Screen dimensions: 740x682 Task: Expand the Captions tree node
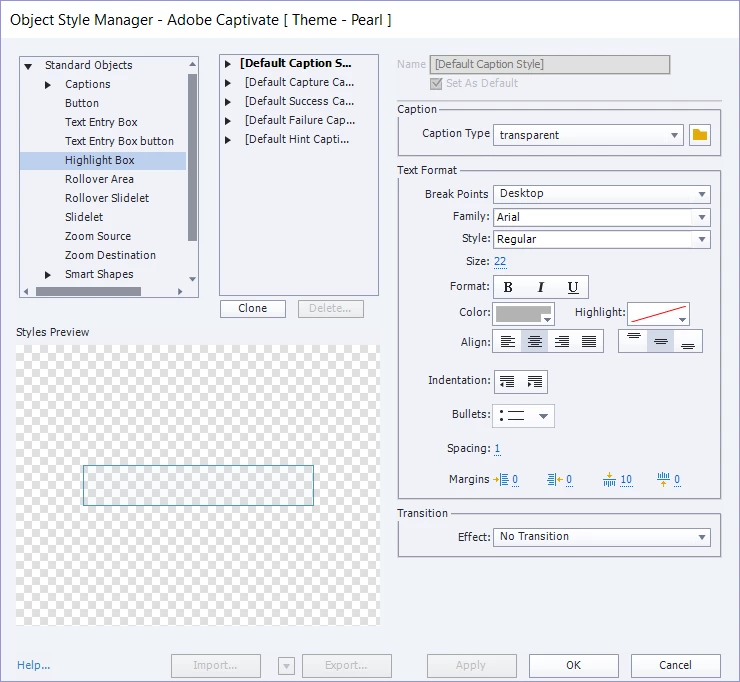click(x=48, y=85)
